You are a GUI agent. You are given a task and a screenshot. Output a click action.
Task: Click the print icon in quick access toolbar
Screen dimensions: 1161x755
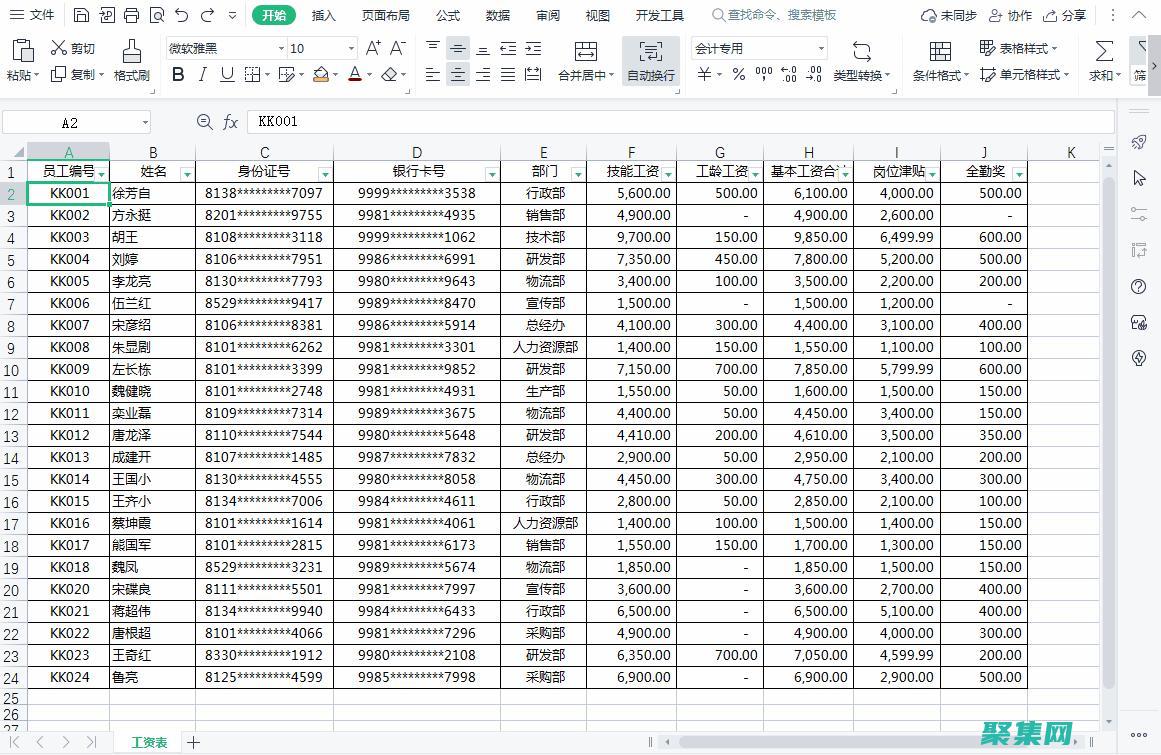[131, 15]
